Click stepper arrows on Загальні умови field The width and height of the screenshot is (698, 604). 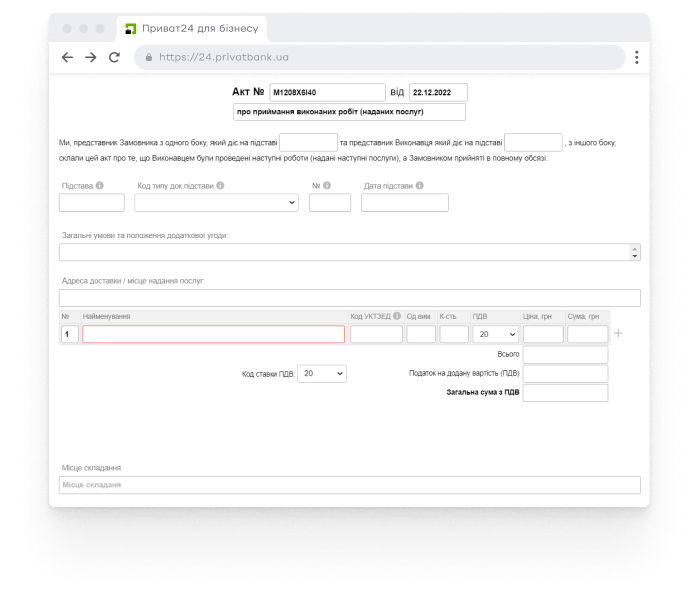pyautogui.click(x=634, y=253)
